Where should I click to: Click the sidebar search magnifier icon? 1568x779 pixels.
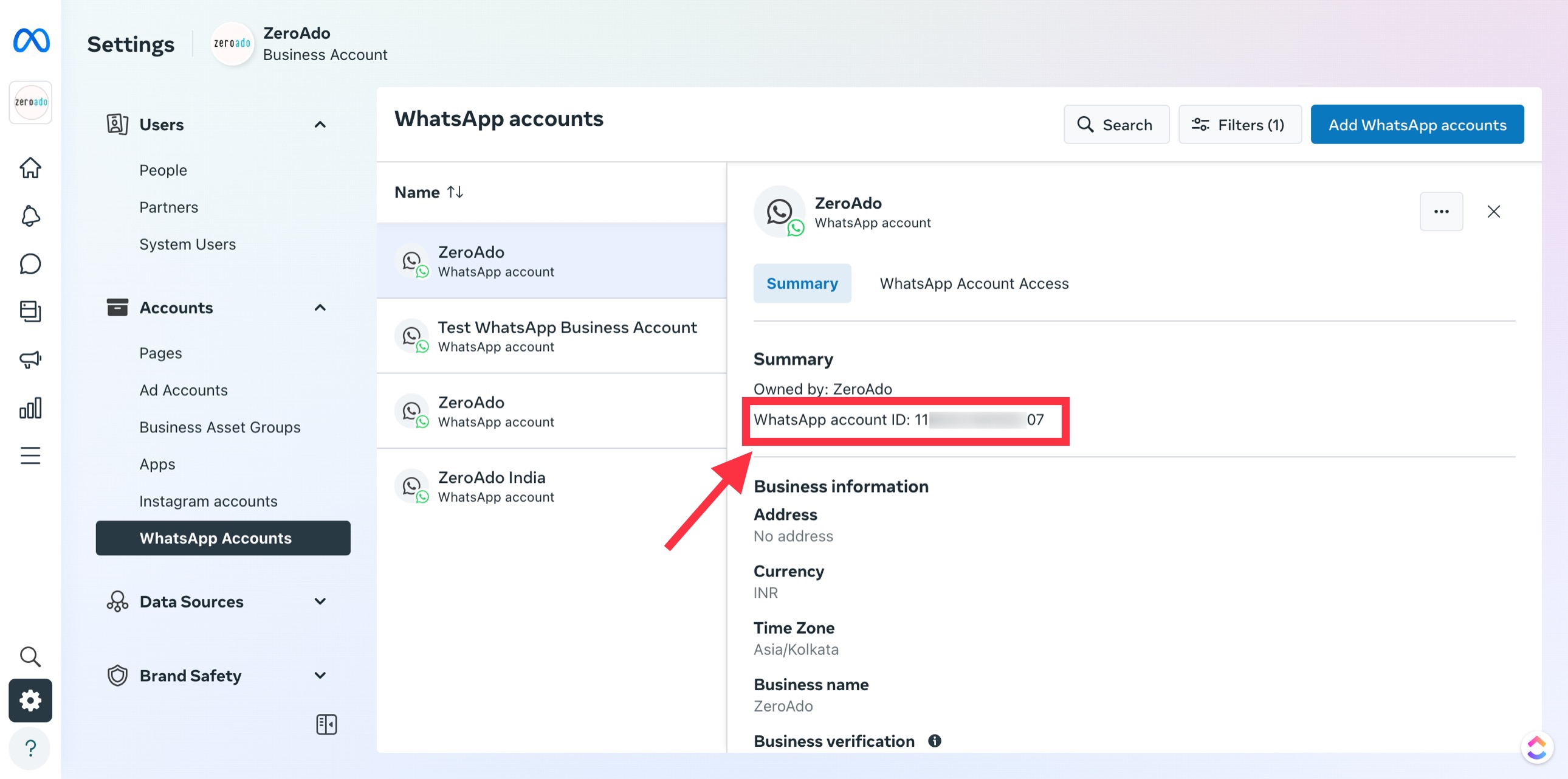tap(30, 657)
